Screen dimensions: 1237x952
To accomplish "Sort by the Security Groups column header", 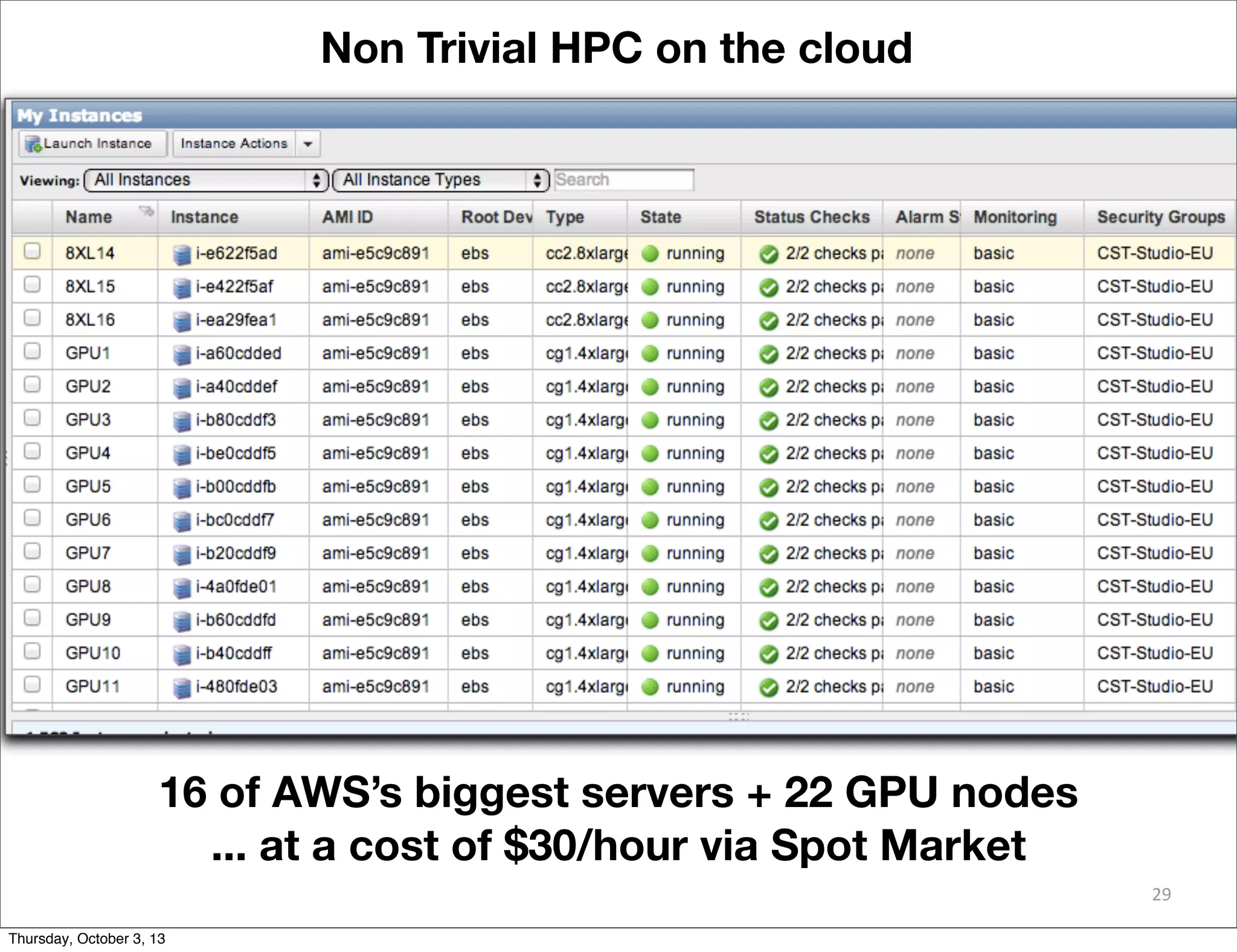I will (x=1161, y=217).
